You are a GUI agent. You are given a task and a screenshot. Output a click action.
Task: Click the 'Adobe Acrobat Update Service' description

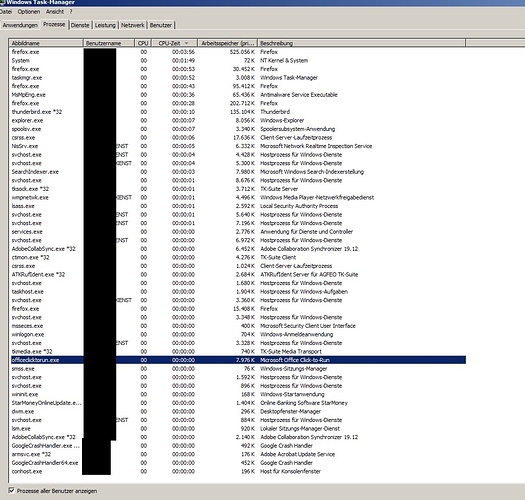pos(297,454)
